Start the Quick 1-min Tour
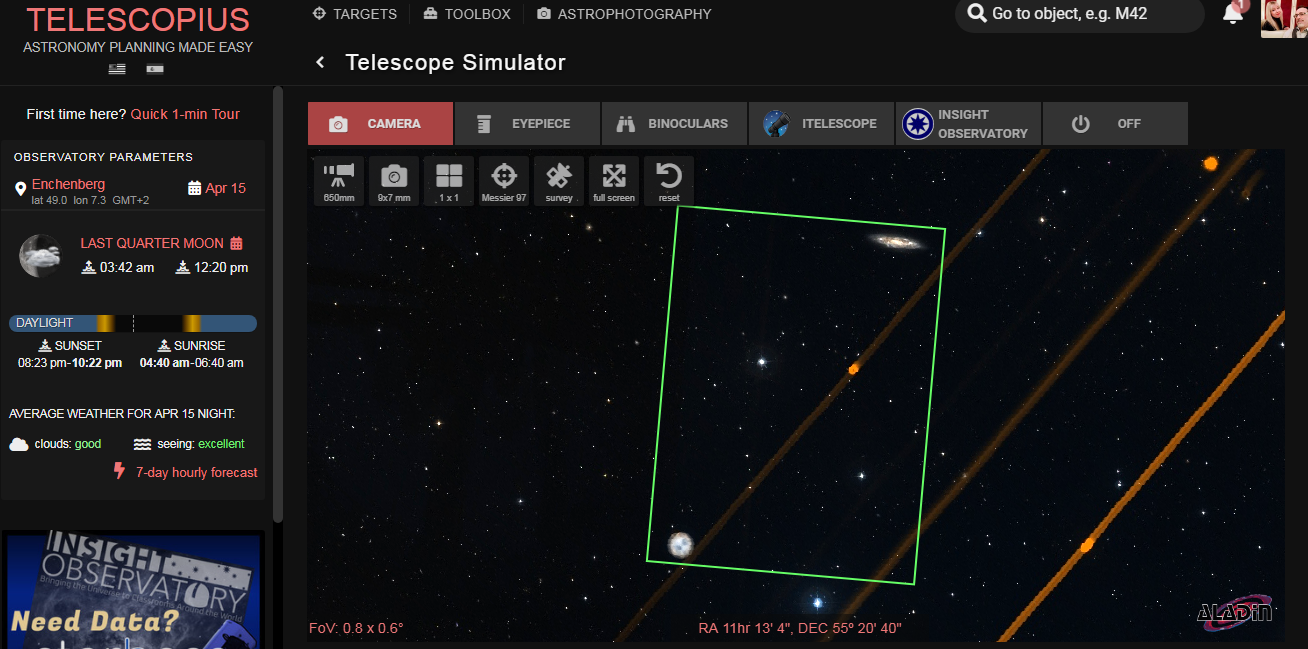 185,114
